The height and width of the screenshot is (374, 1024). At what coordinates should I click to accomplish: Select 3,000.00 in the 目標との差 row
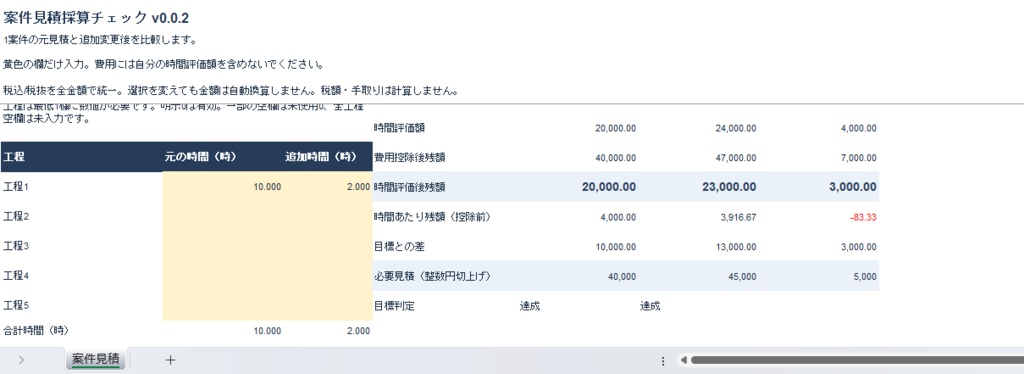click(x=858, y=246)
